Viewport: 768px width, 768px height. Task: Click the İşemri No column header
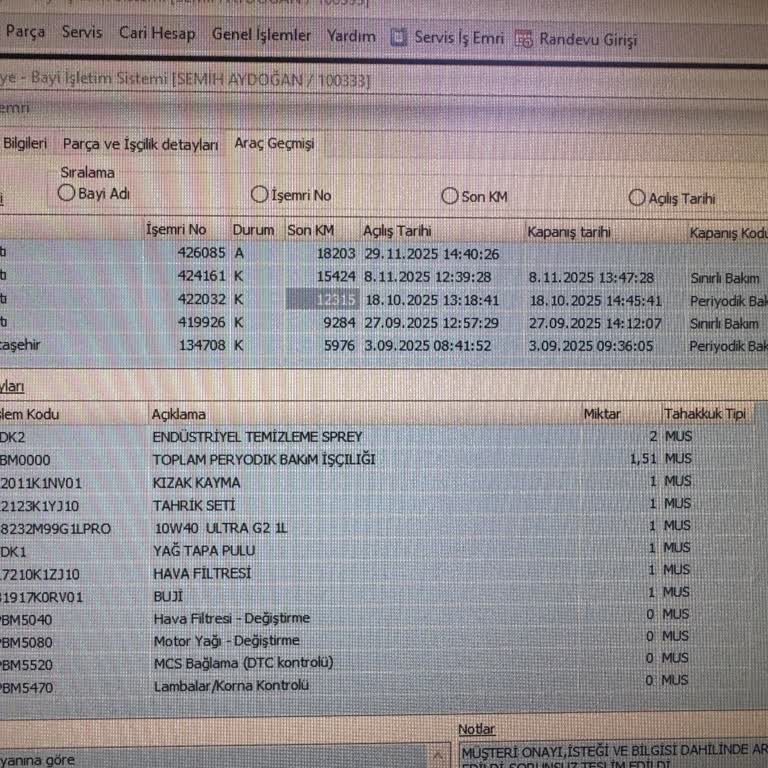click(x=176, y=229)
